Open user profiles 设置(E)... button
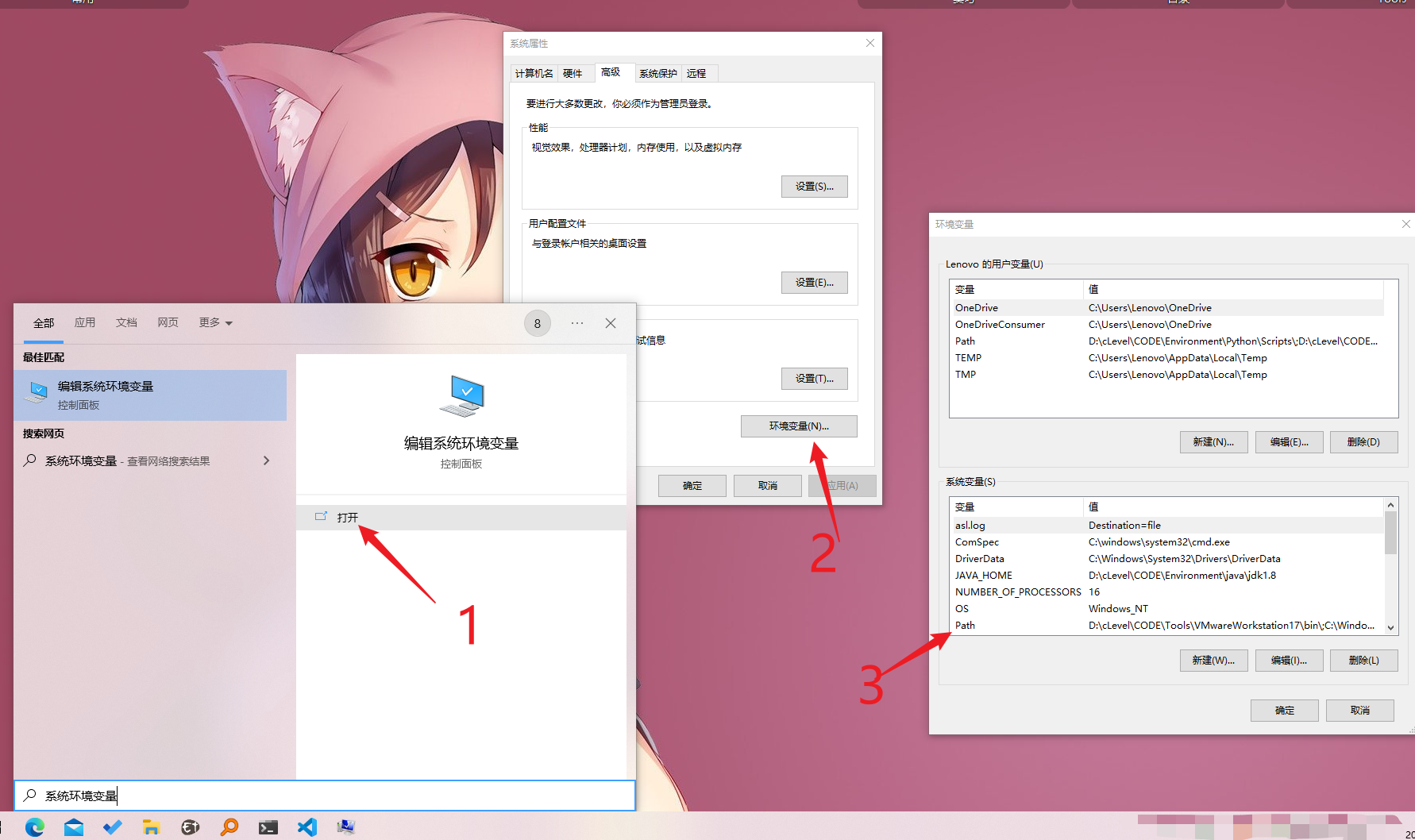1415x840 pixels. point(815,283)
